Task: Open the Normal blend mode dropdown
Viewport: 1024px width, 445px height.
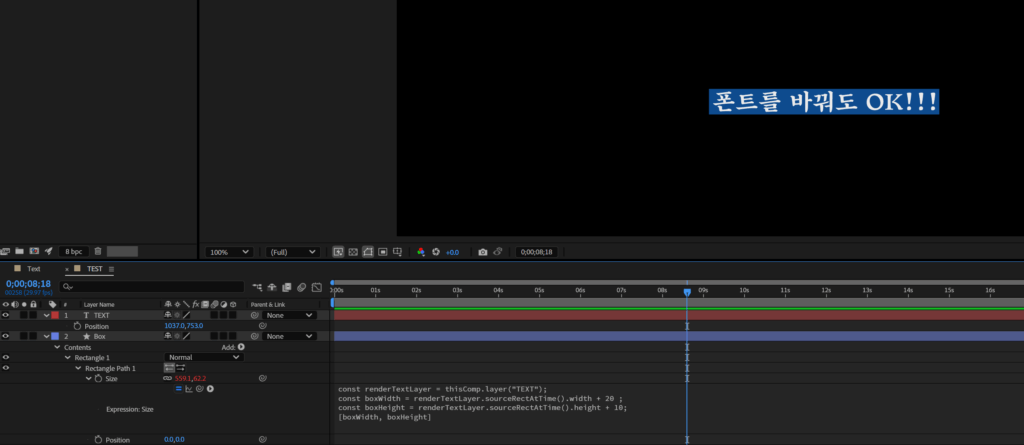Action: [x=204, y=357]
